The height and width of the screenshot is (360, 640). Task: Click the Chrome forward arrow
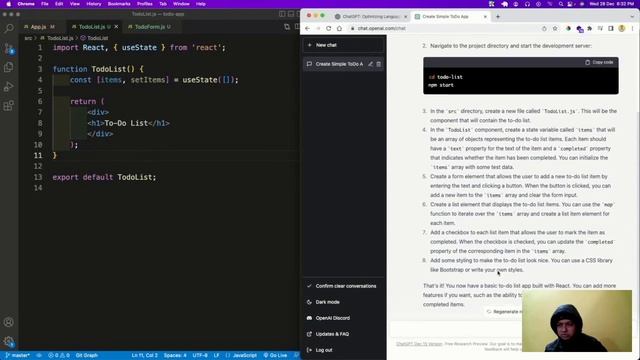click(x=318, y=29)
